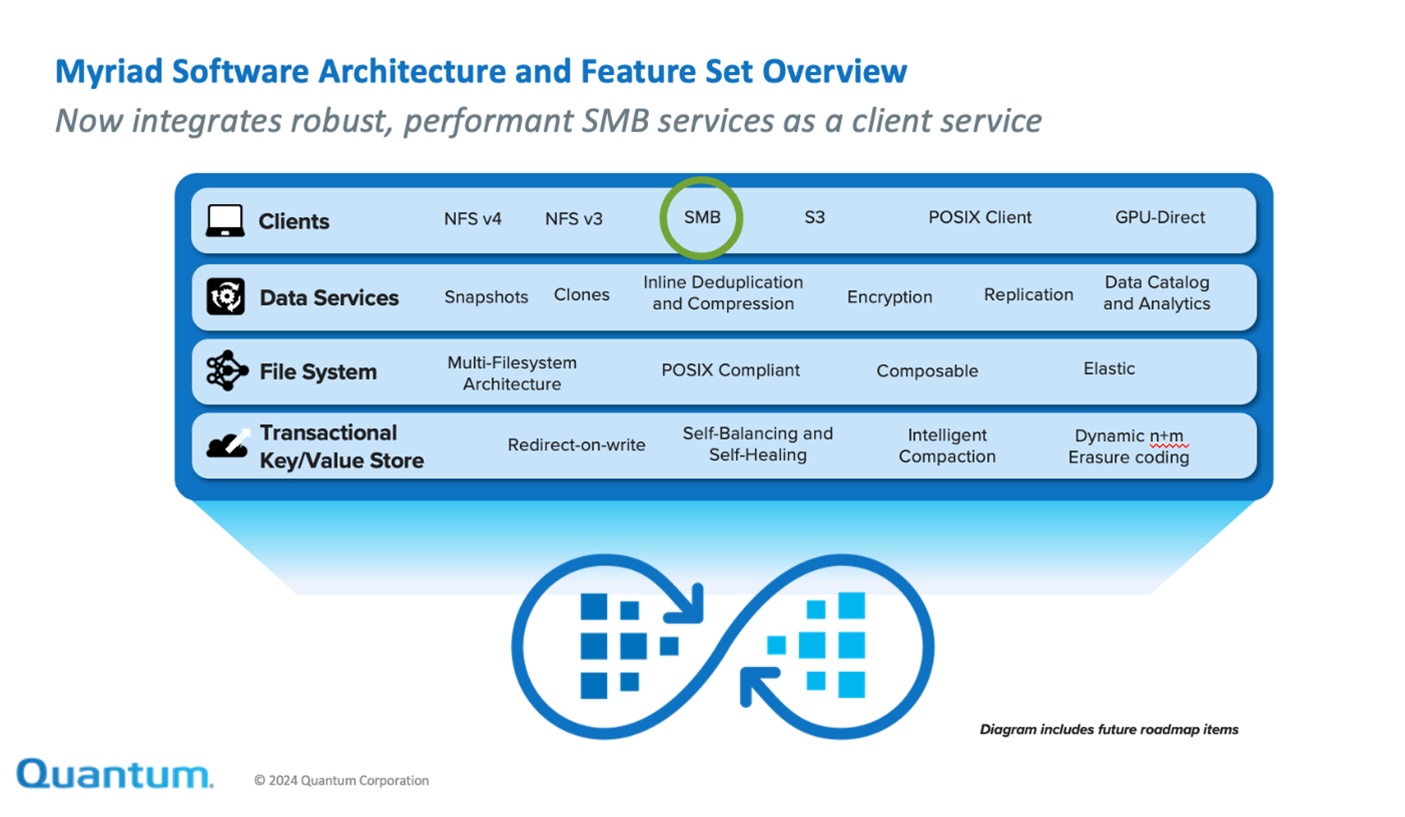
Task: Click the S3 client entry
Action: coord(815,217)
